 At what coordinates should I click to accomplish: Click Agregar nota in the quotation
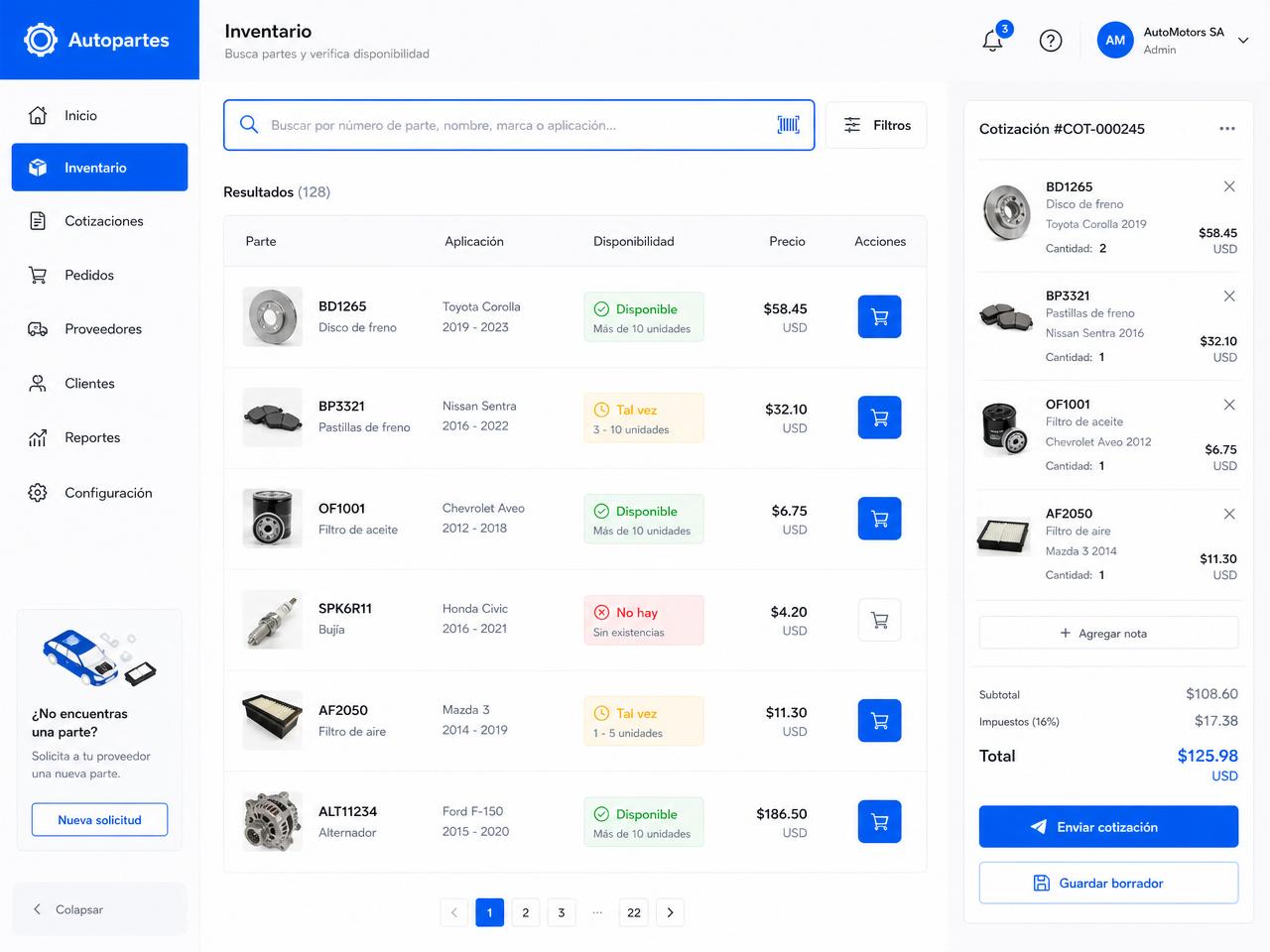pyautogui.click(x=1108, y=633)
